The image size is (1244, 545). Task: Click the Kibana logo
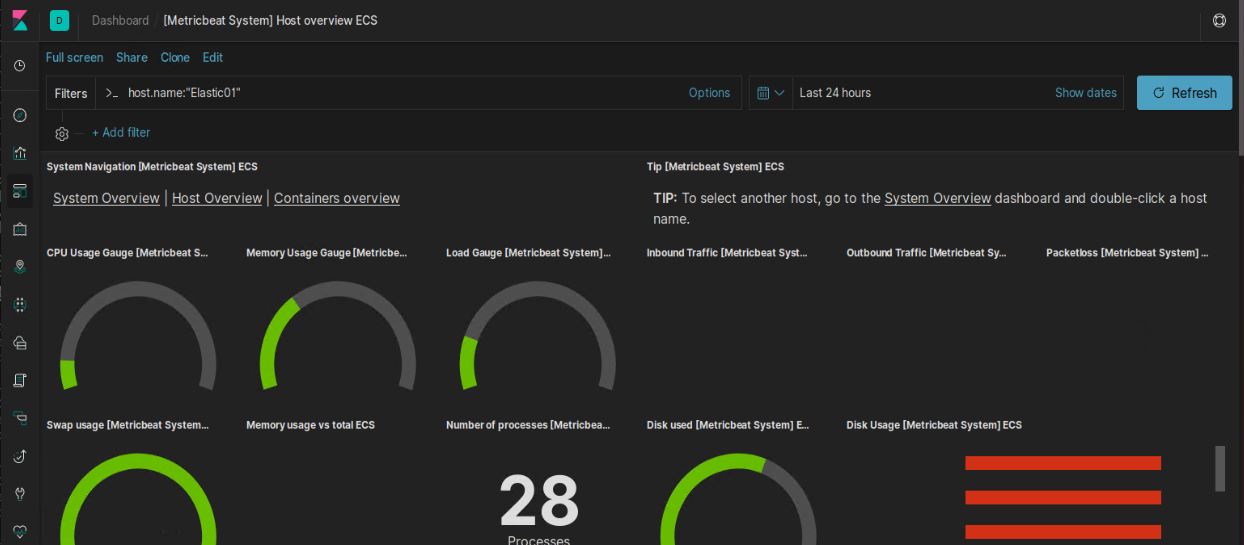[20, 20]
